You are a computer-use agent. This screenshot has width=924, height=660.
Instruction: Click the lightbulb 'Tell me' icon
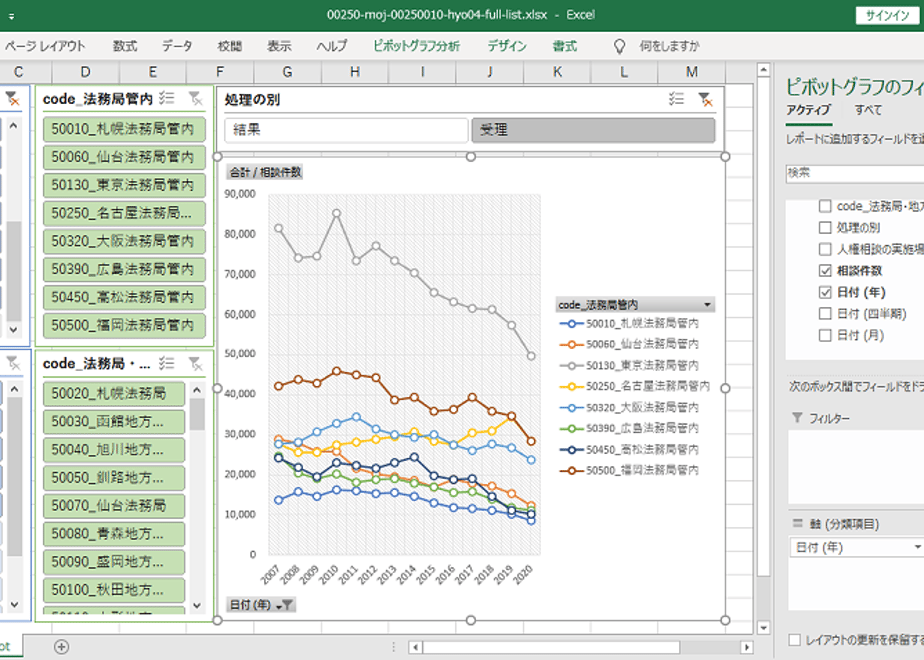[x=619, y=46]
